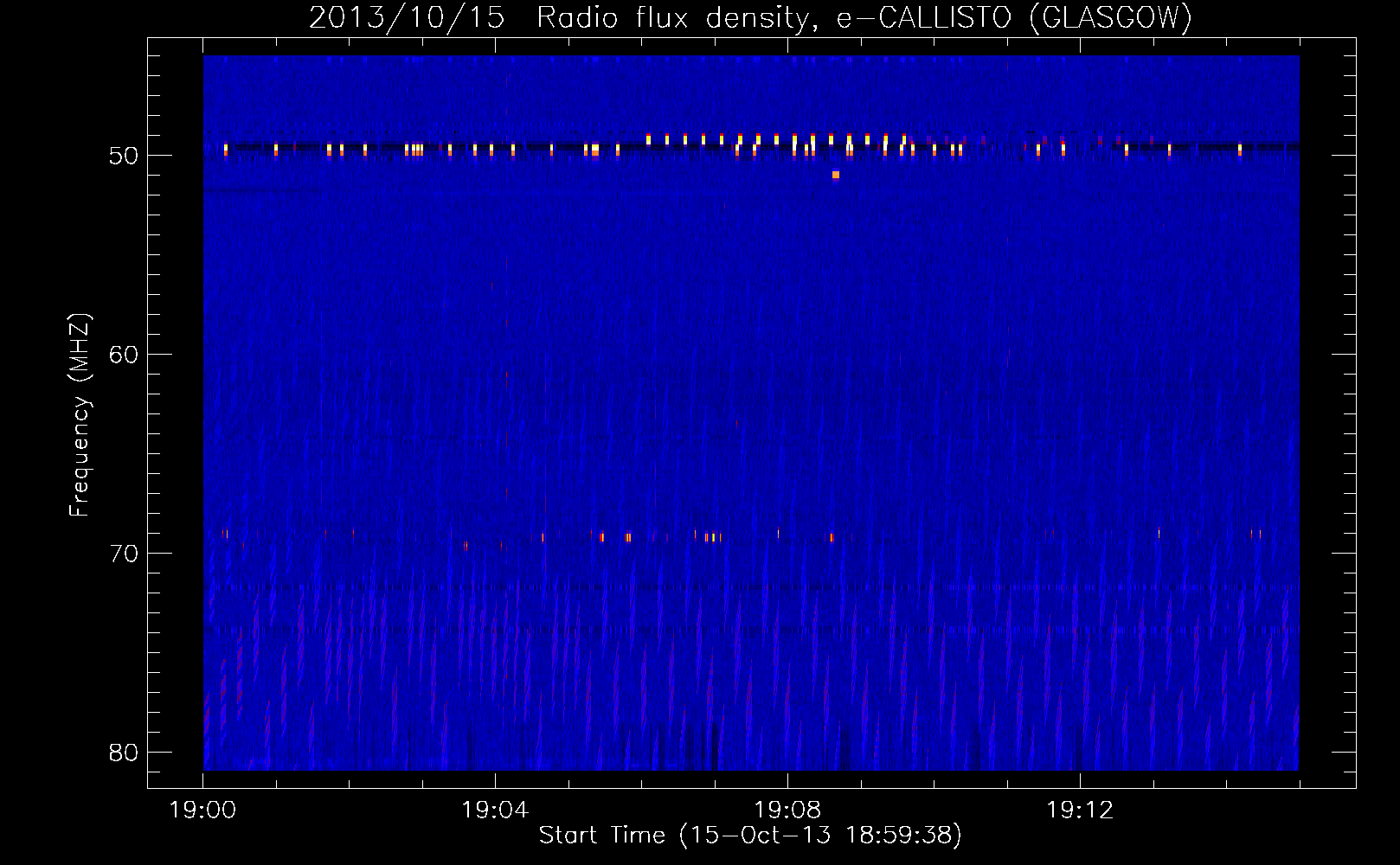Click the '70' frequency tick label
The height and width of the screenshot is (865, 1400).
click(x=124, y=554)
